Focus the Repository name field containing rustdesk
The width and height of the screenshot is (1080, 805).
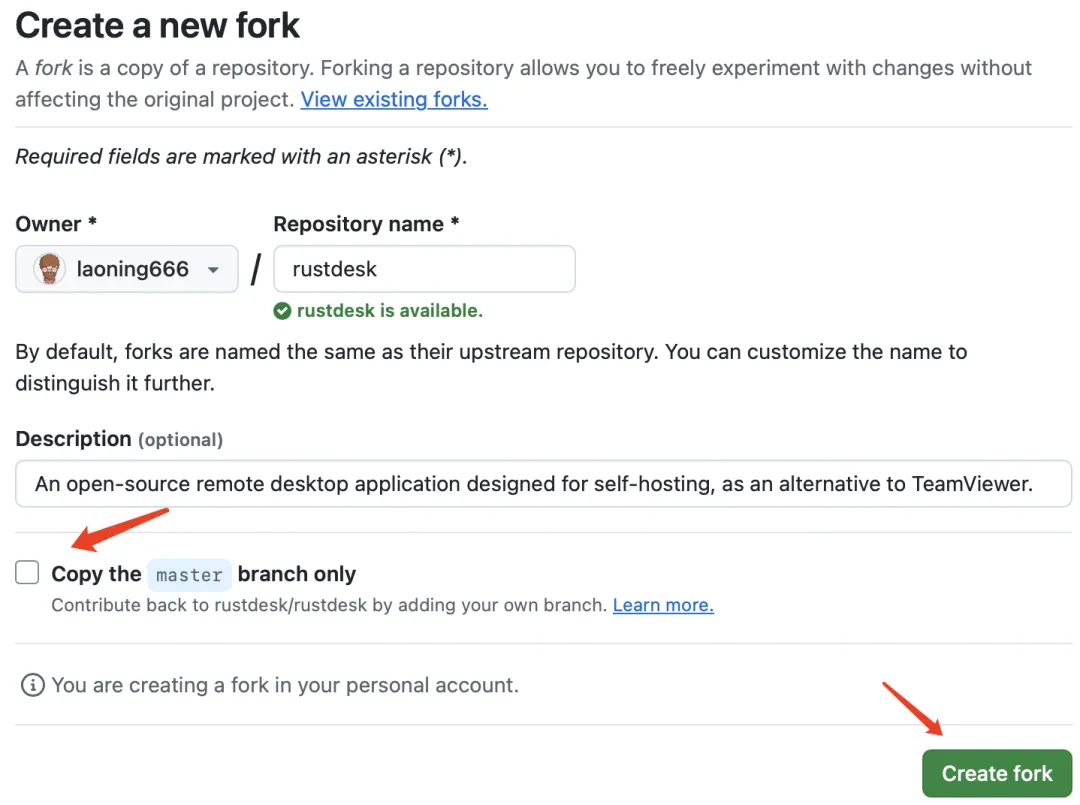coord(424,269)
